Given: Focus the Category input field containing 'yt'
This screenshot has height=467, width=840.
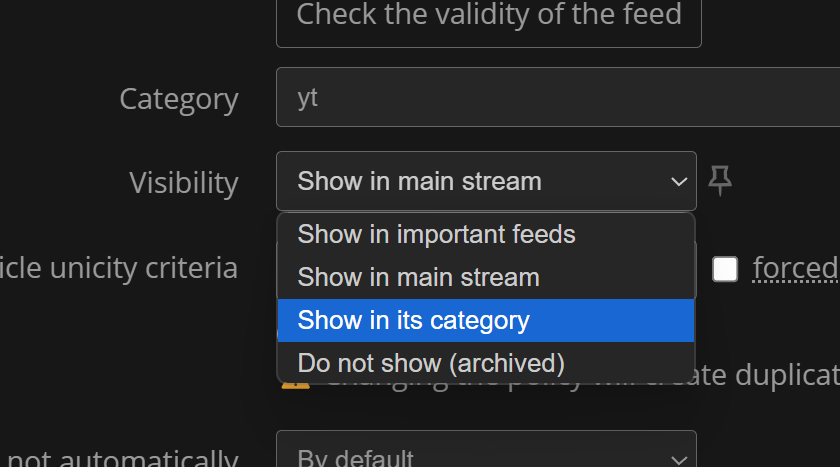Looking at the screenshot, I should coord(558,97).
